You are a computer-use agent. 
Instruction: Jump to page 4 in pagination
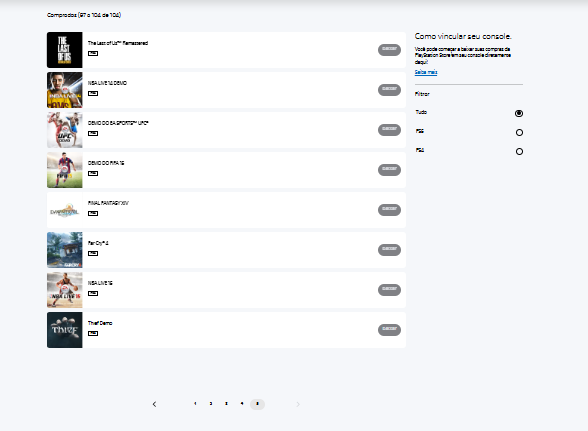click(242, 404)
